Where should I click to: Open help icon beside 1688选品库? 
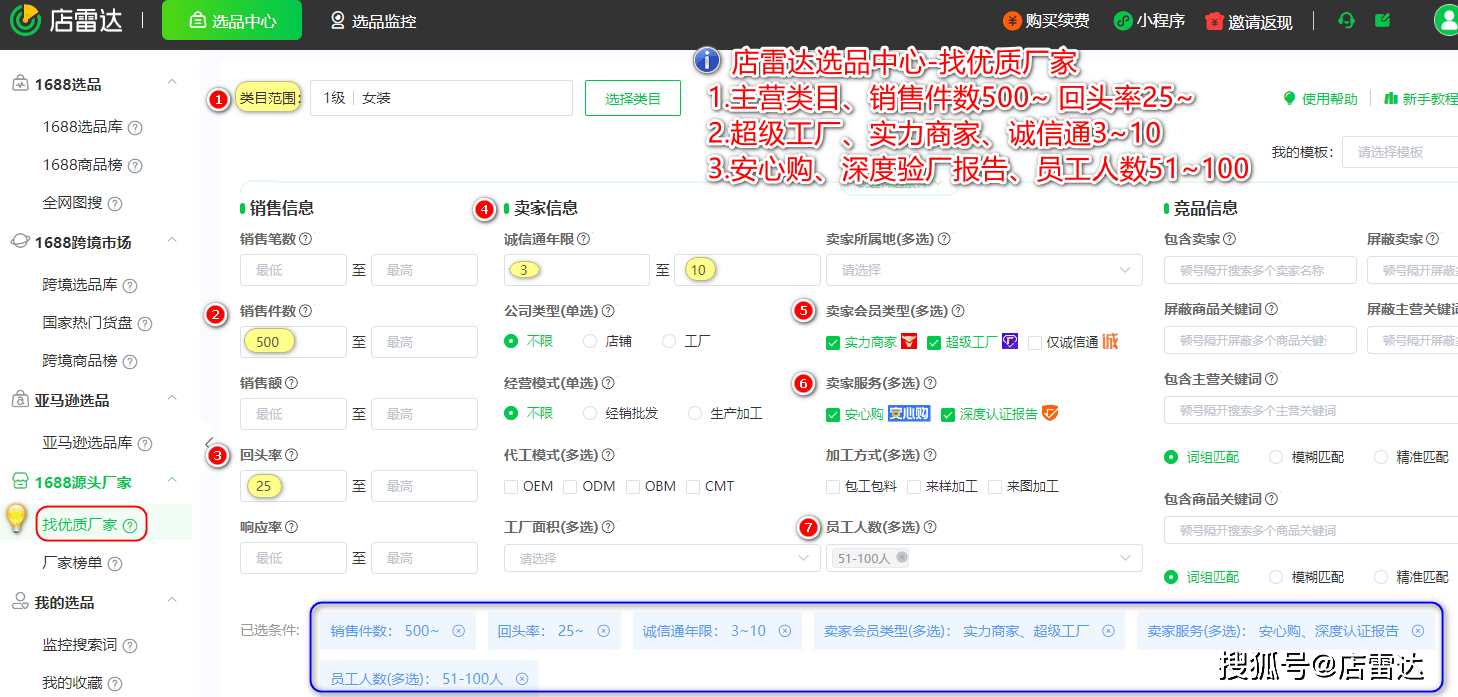click(135, 128)
